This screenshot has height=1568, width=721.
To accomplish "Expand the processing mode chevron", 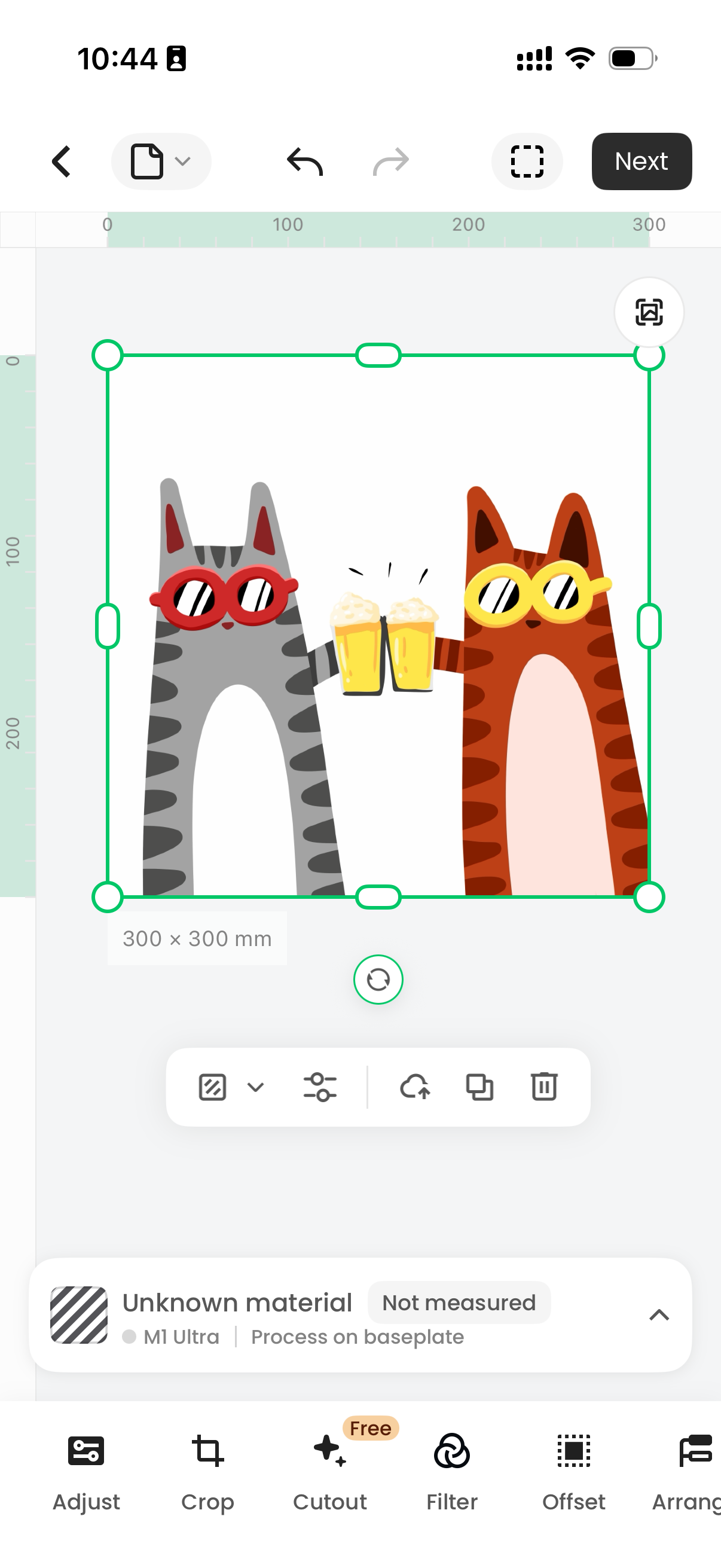I will click(x=256, y=1087).
